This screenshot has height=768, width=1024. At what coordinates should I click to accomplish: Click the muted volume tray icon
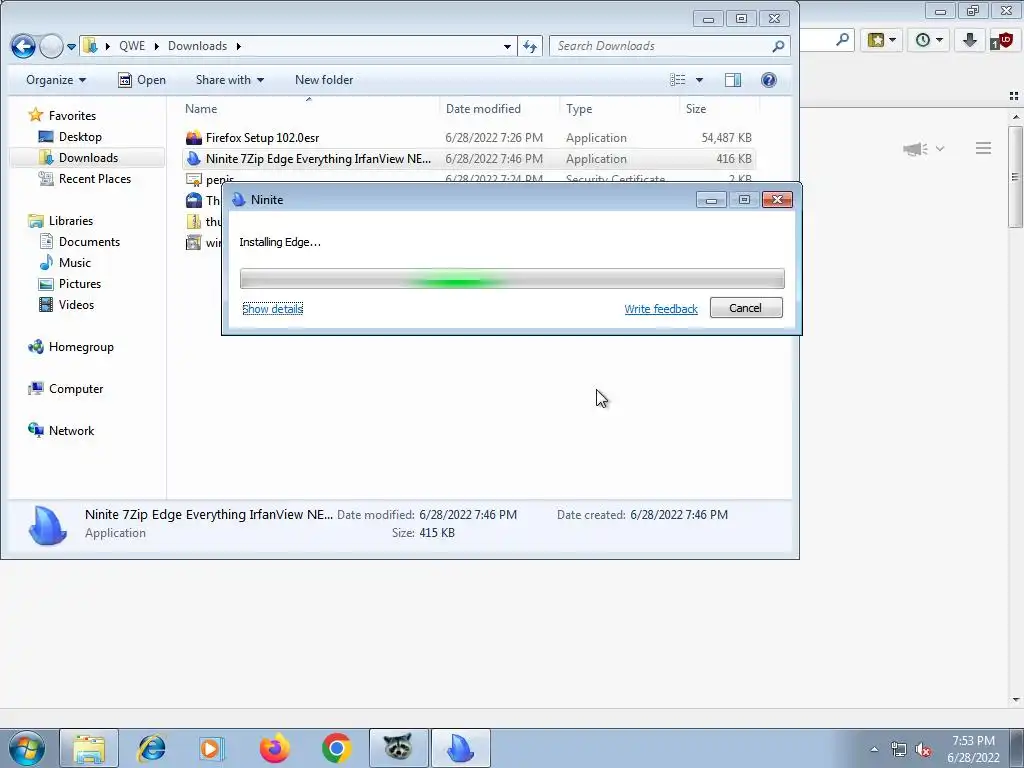pos(923,750)
